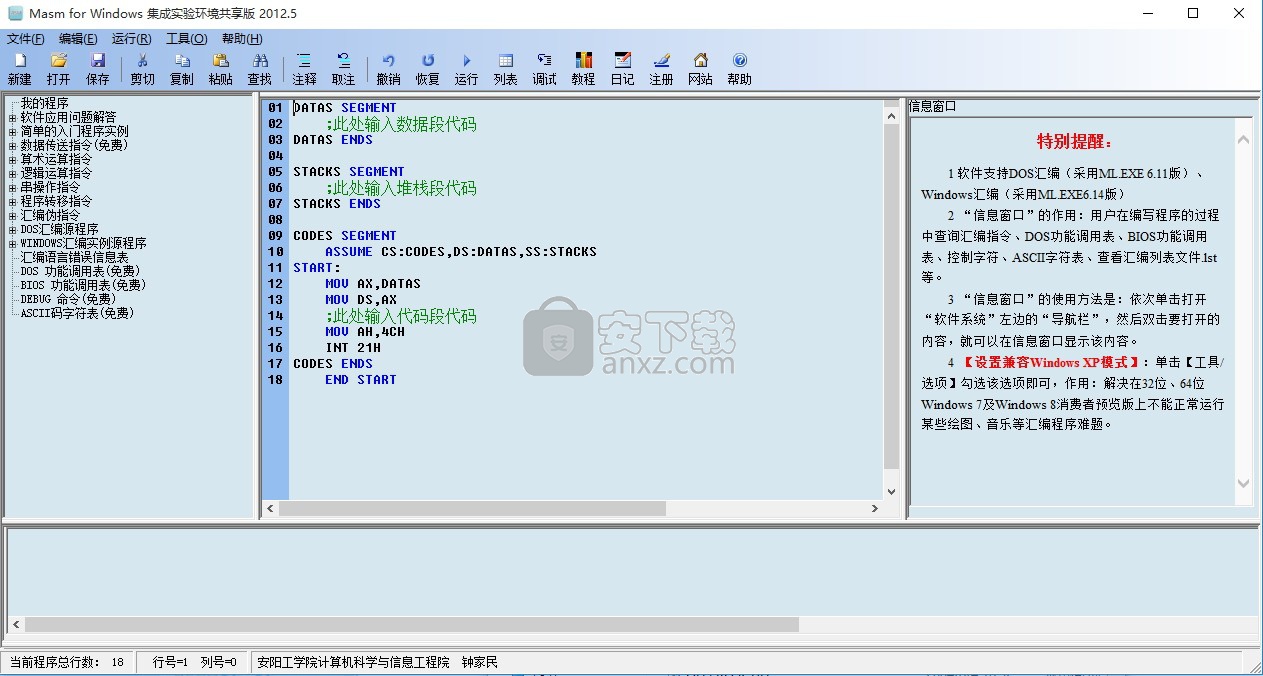Open the 工具(O) menu

pyautogui.click(x=186, y=39)
